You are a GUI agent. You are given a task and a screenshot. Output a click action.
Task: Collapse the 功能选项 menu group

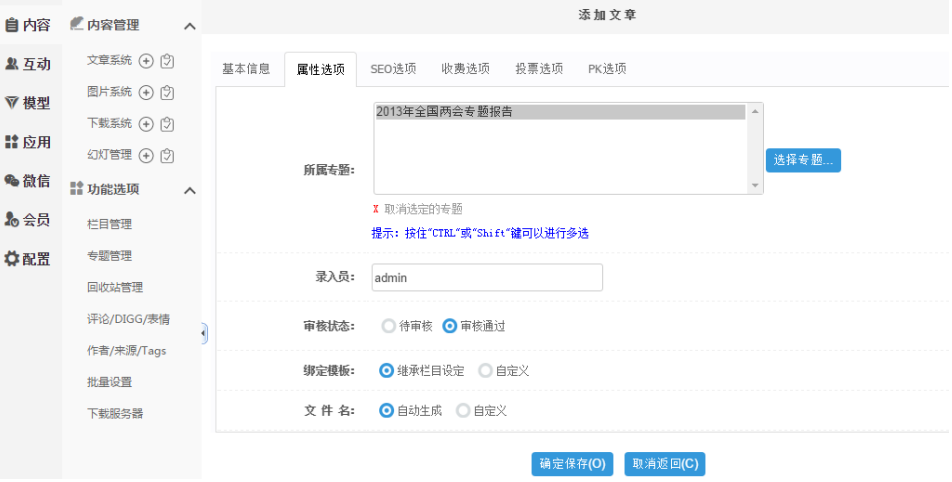190,190
